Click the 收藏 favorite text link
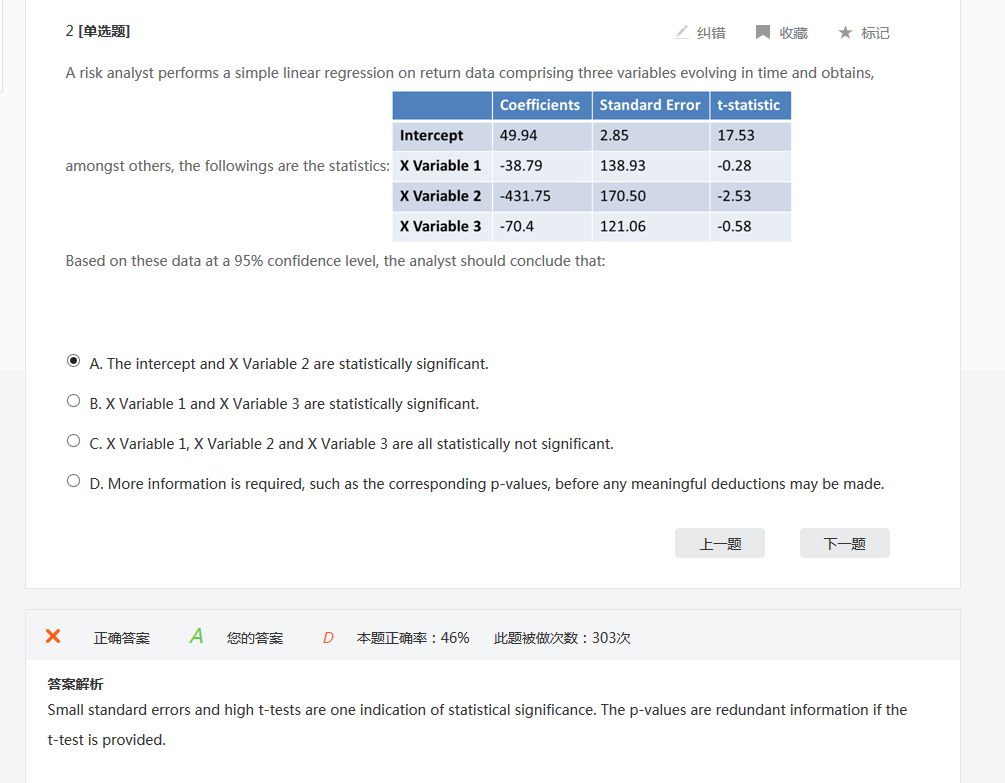The height and width of the screenshot is (783, 1005). pos(794,33)
